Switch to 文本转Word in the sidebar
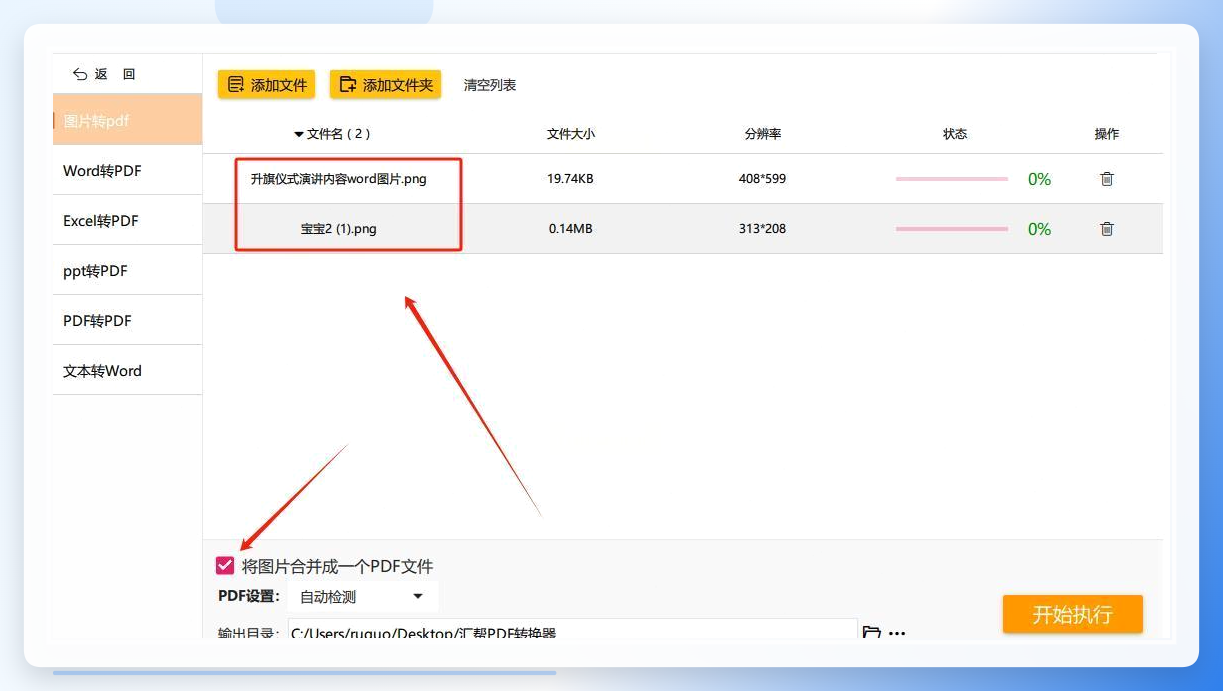This screenshot has width=1223, height=691. 127,370
